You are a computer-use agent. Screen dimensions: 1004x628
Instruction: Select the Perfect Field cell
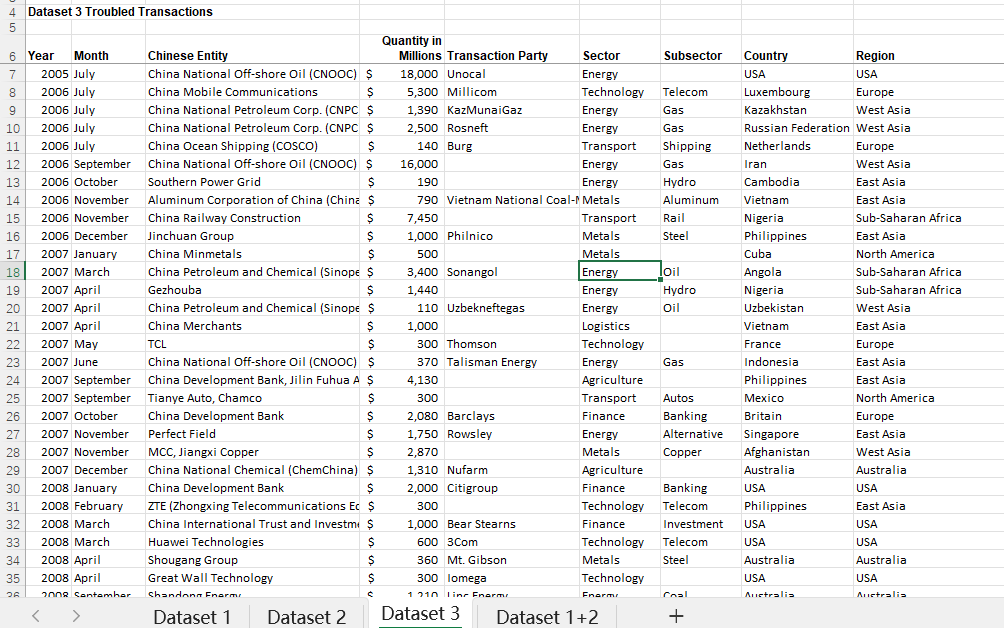[252, 434]
